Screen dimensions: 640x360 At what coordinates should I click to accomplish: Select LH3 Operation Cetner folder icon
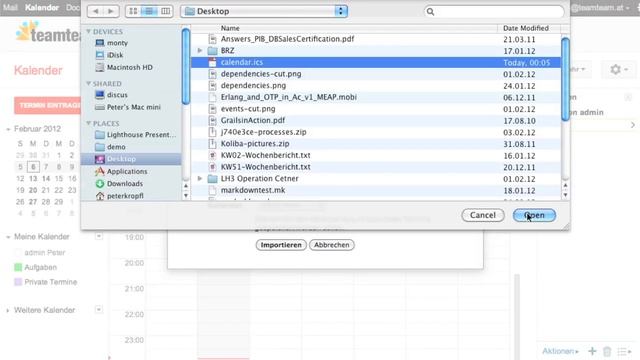212,179
